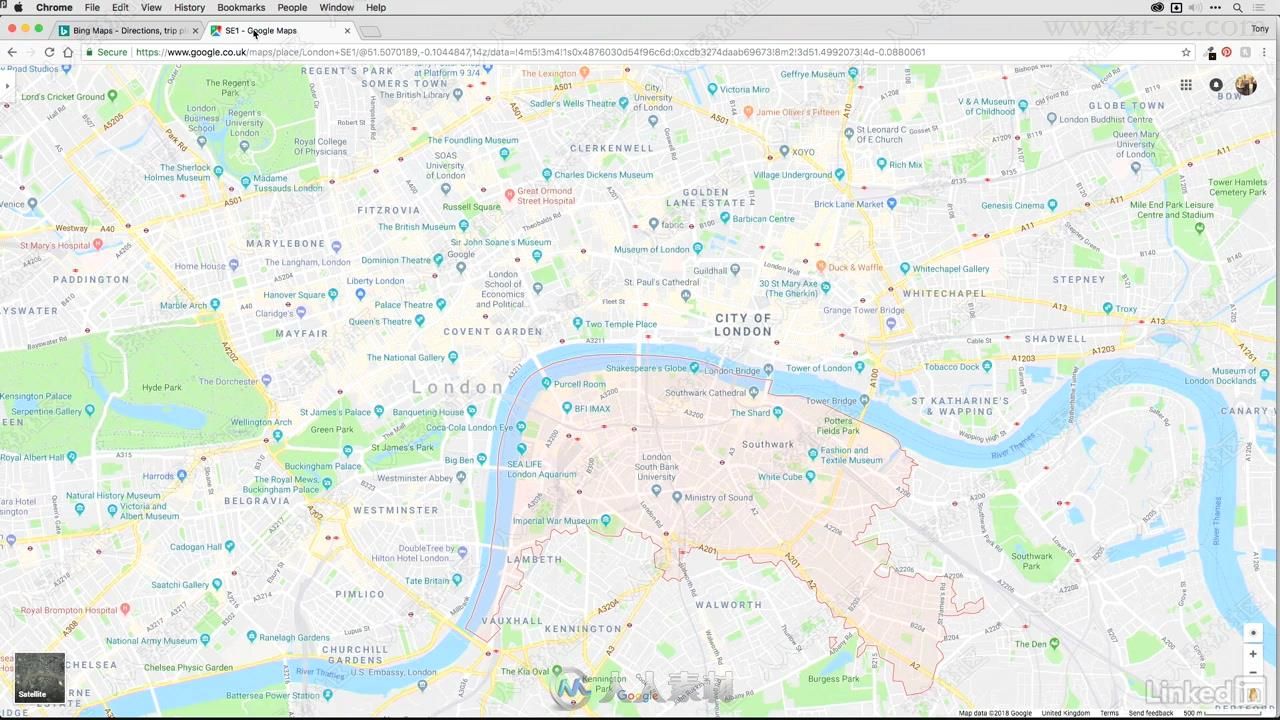
Task: Click The Shard map pin
Action: [780, 412]
